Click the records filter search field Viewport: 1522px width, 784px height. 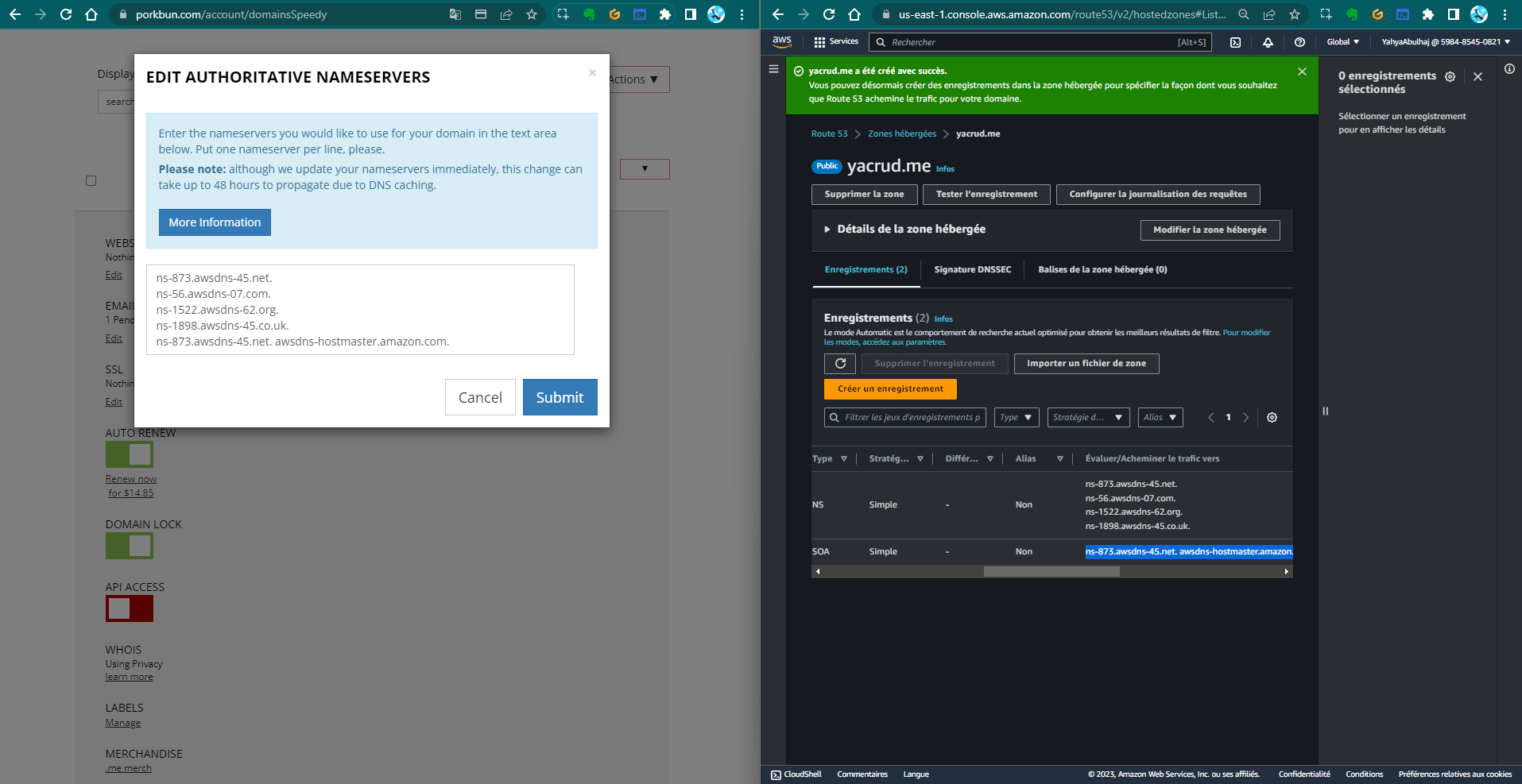[905, 417]
